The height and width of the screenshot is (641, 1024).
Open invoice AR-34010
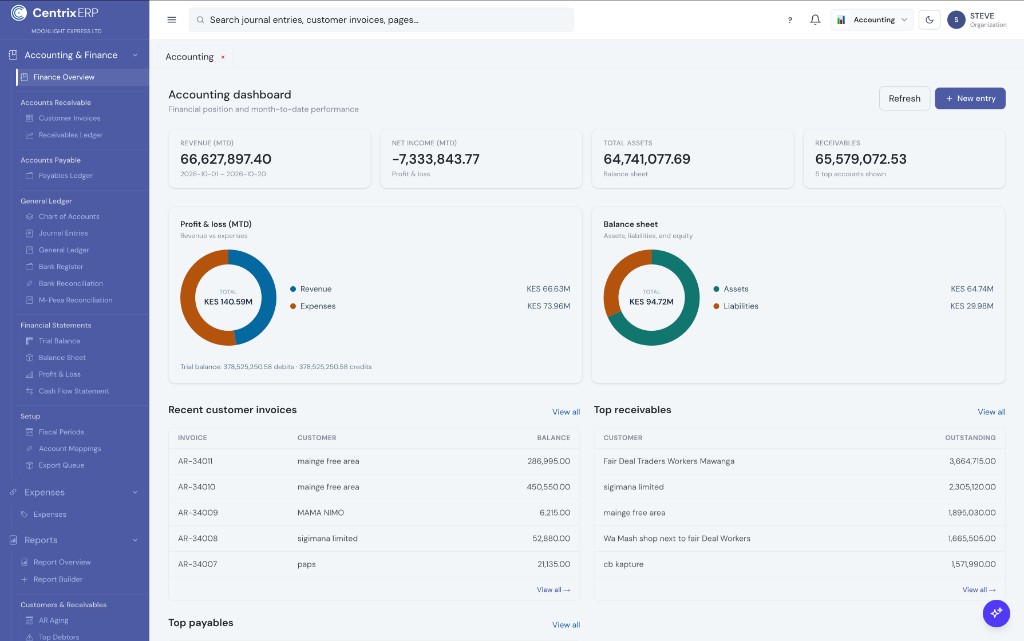tap(196, 487)
